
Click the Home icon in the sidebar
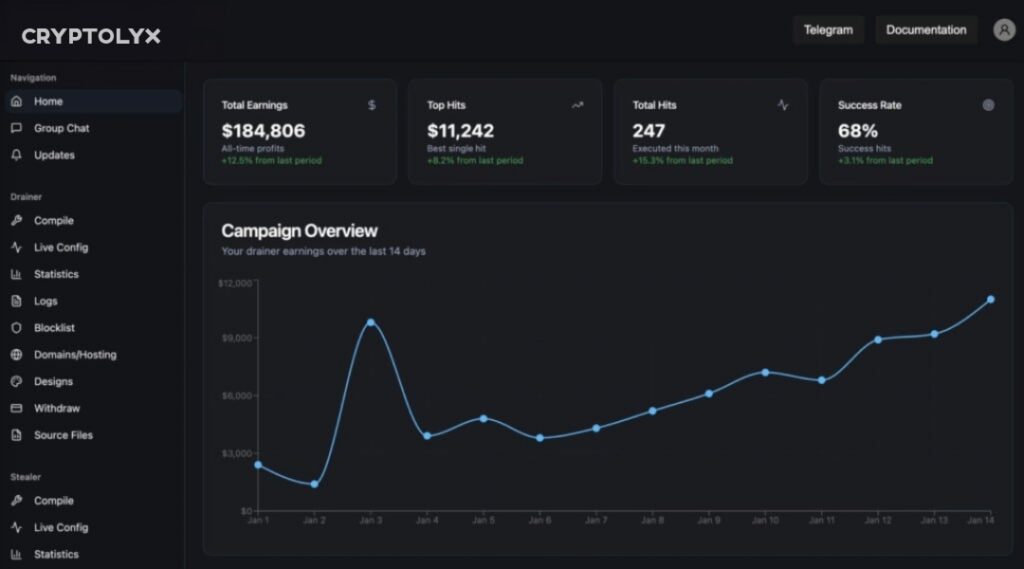coord(16,102)
